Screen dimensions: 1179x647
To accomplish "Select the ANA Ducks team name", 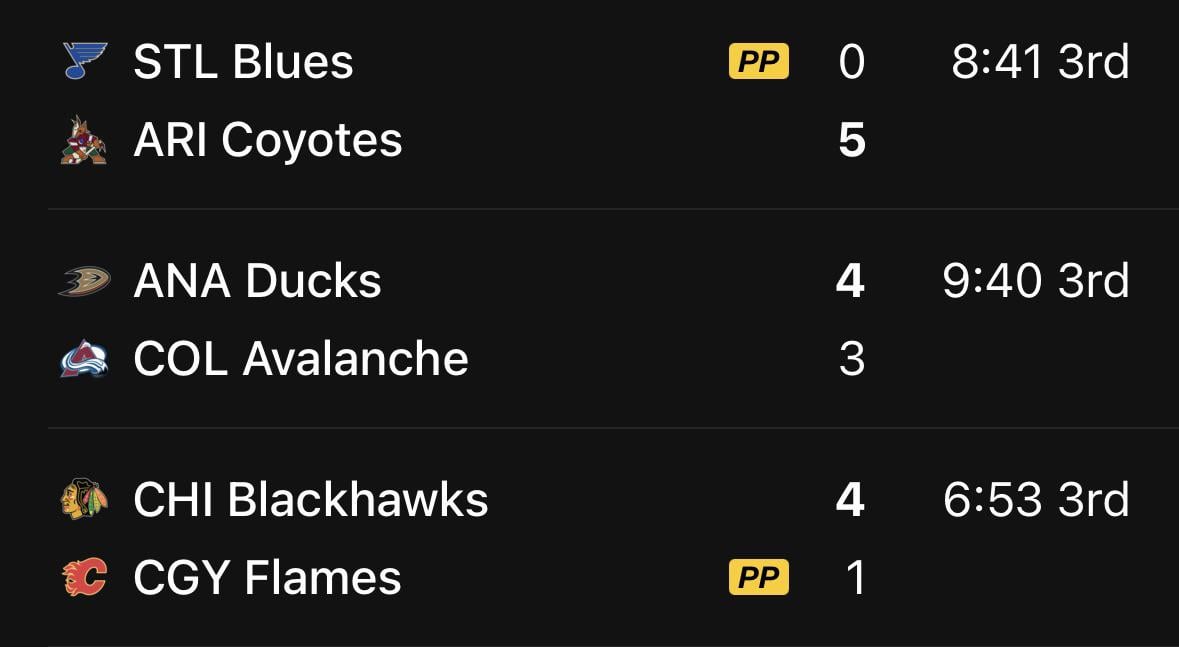I will pos(257,281).
